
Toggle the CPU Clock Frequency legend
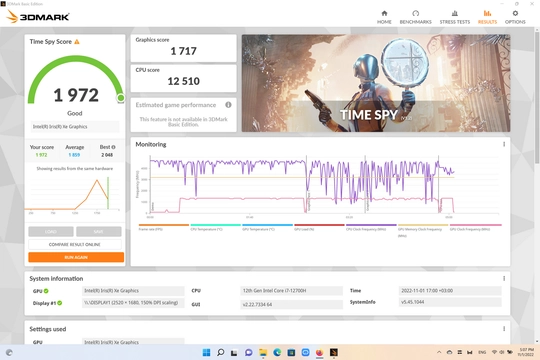[371, 227]
